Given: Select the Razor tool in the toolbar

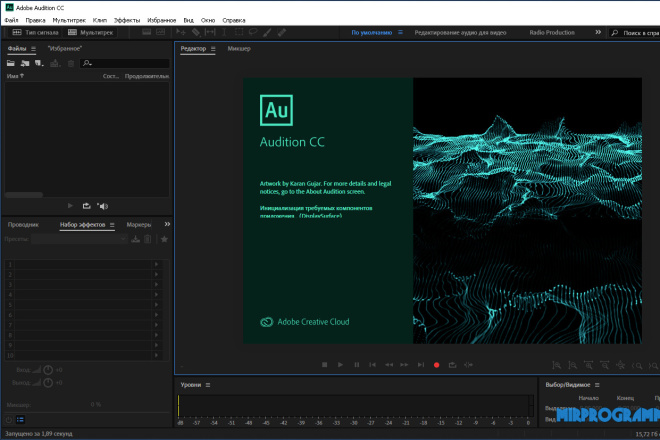Looking at the screenshot, I should point(196,32).
